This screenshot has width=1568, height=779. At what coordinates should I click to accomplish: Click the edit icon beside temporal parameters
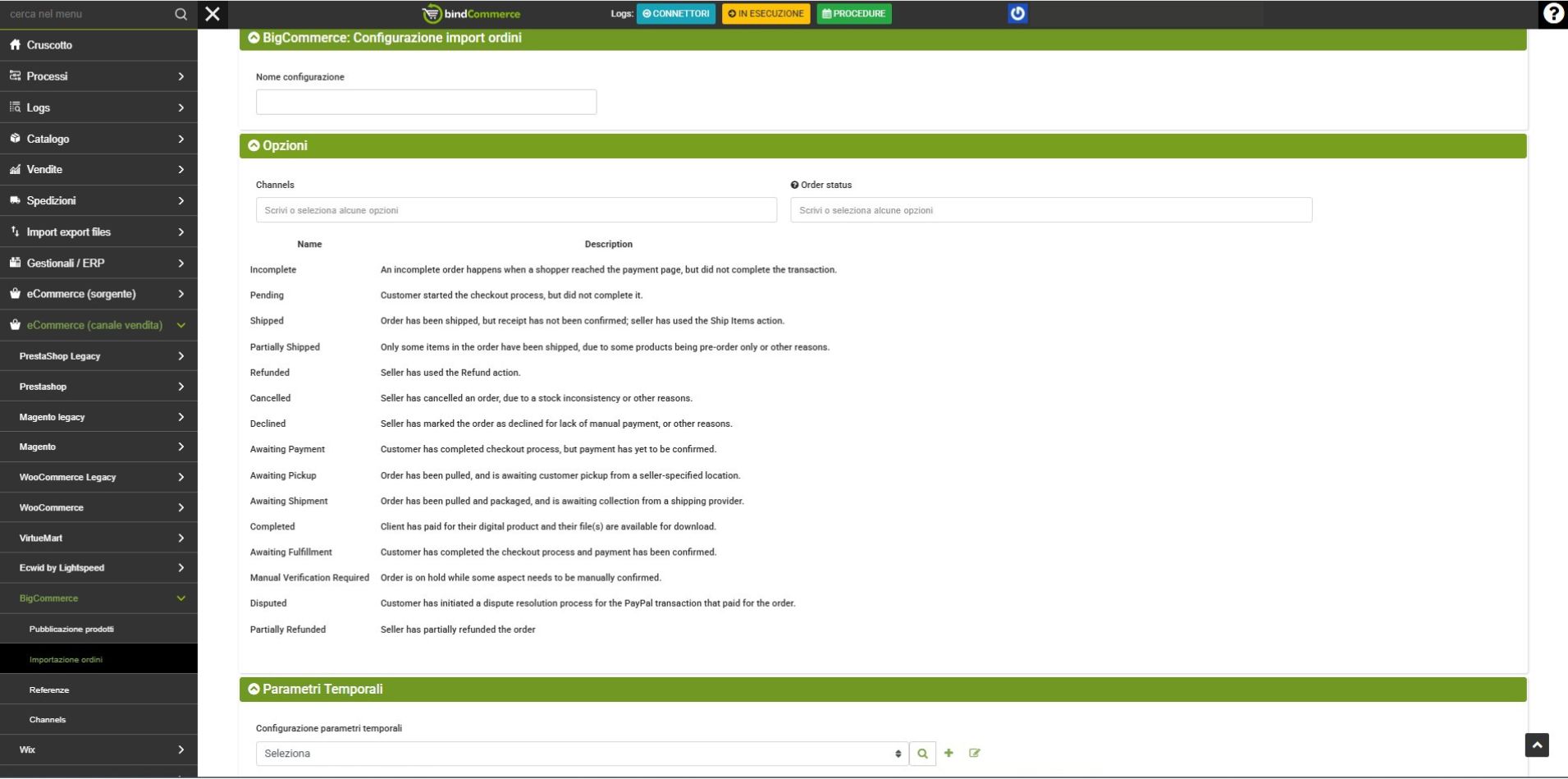tap(974, 753)
